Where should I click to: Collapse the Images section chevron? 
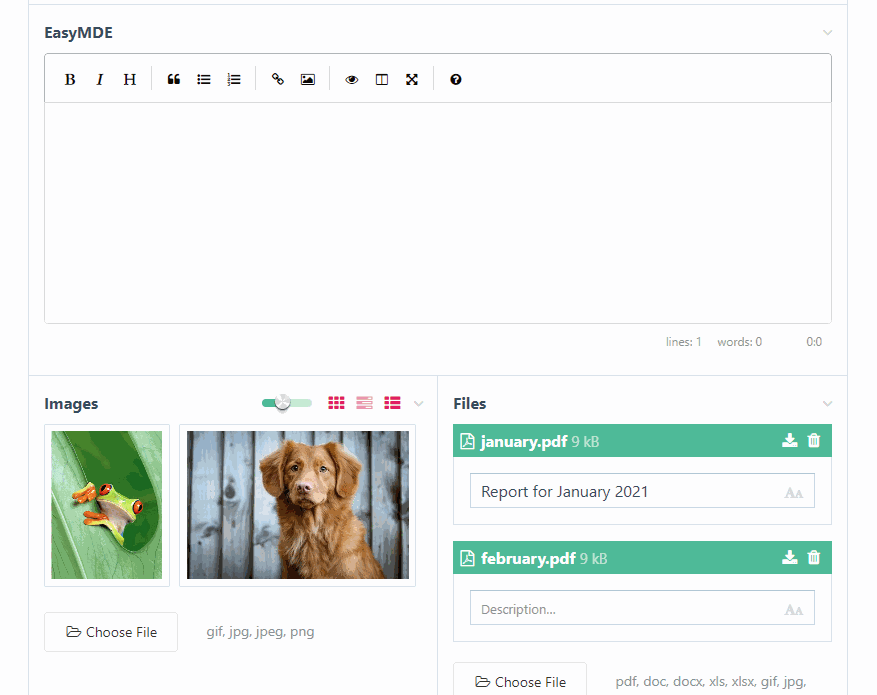pos(418,404)
